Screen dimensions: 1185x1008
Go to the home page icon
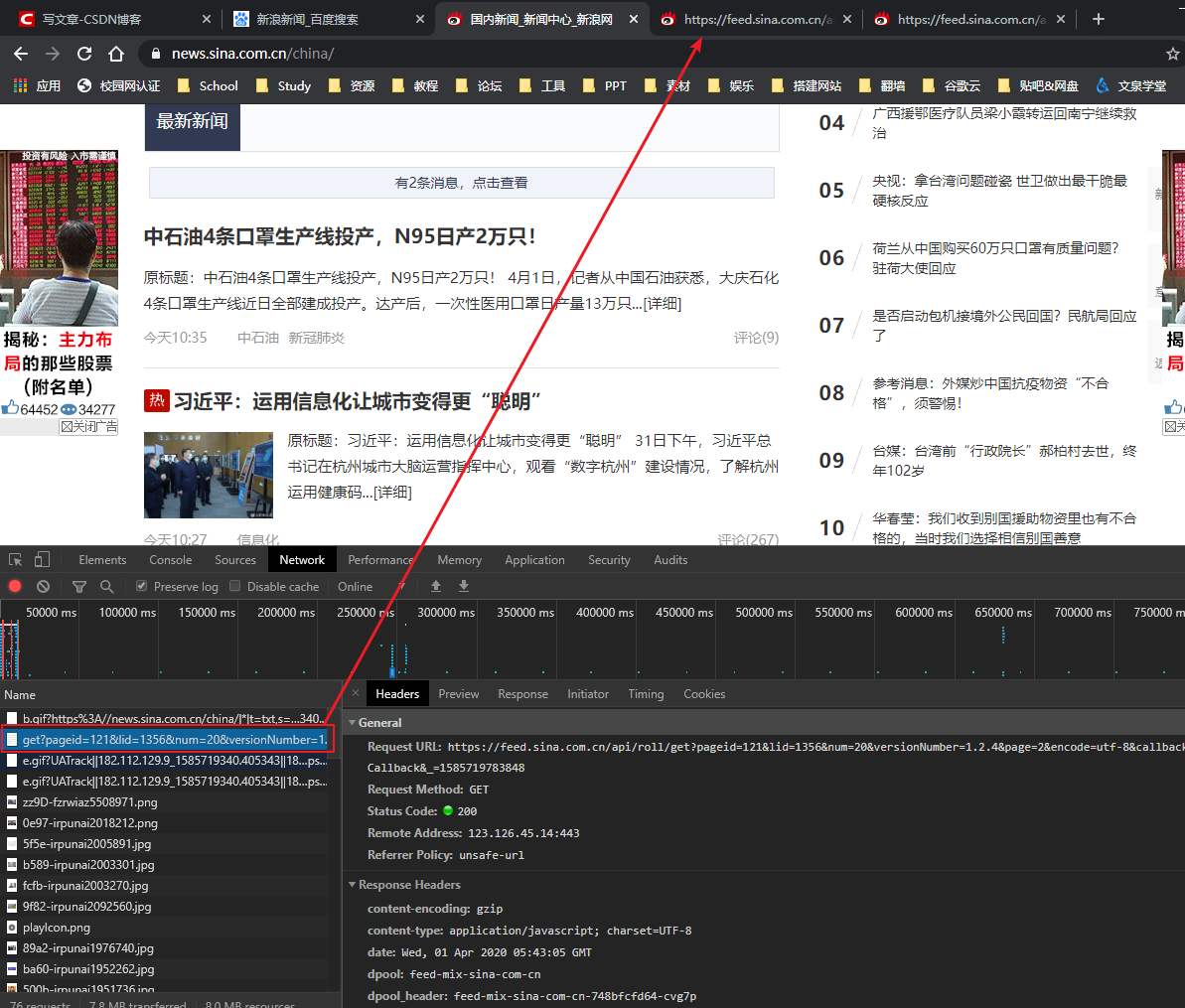(x=115, y=54)
